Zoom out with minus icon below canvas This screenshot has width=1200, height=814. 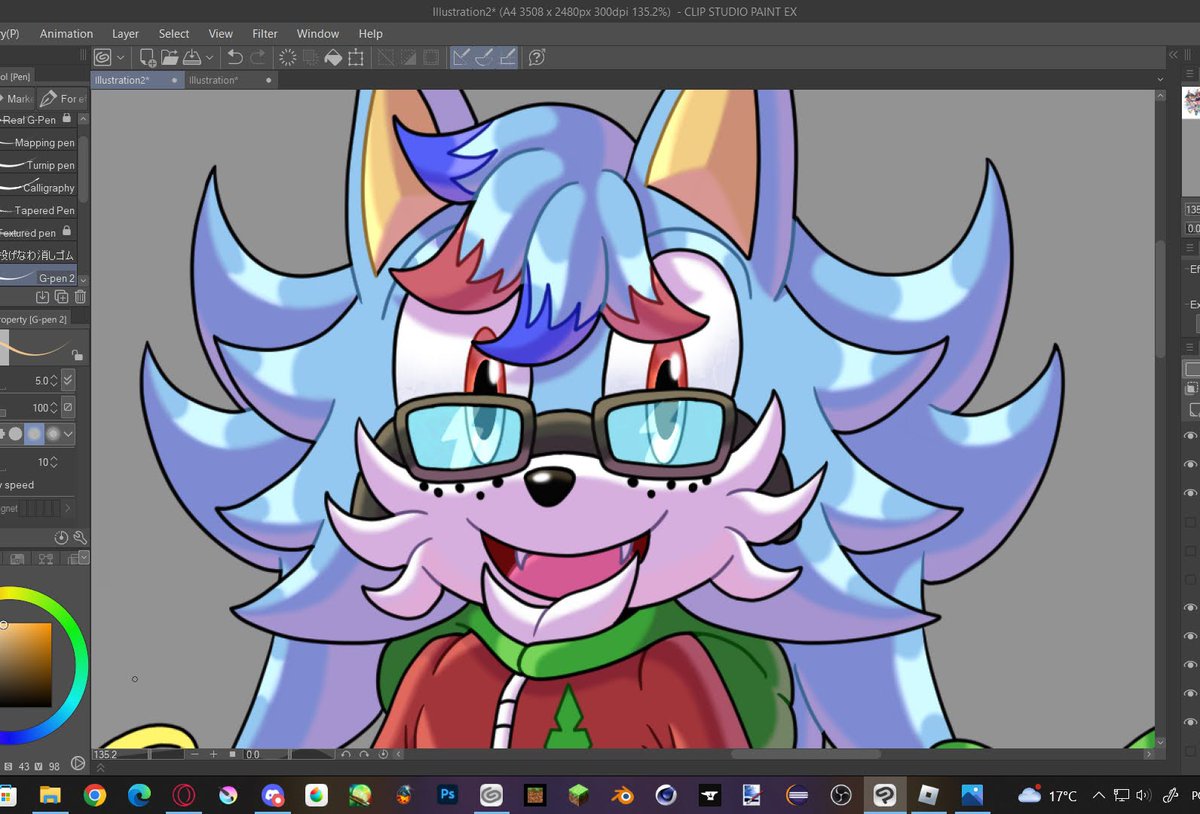(x=196, y=755)
